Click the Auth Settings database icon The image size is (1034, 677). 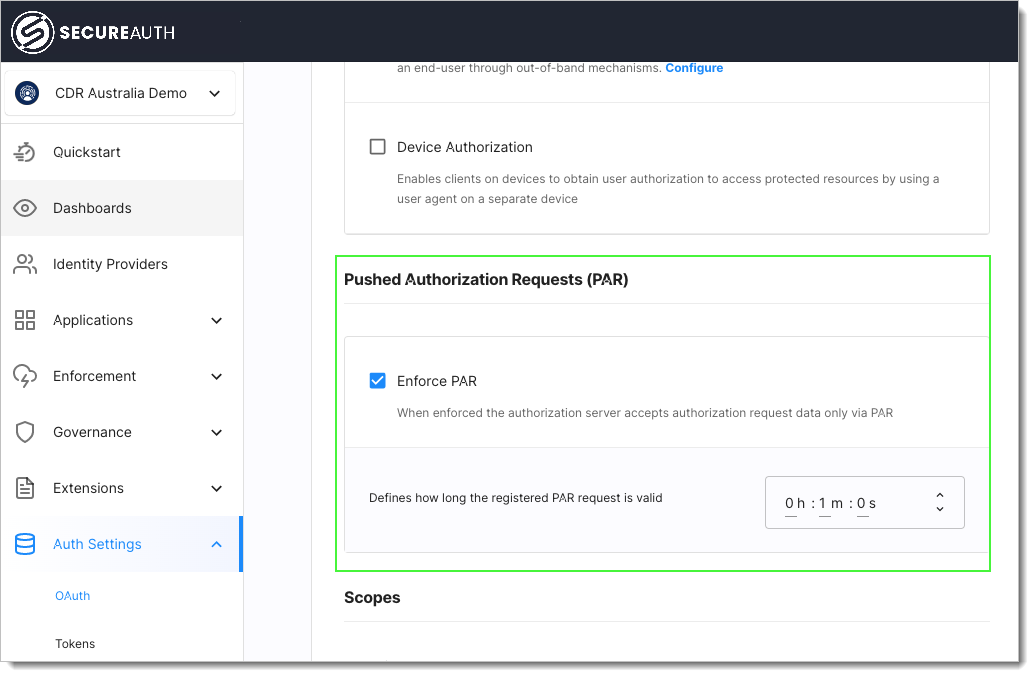(x=25, y=545)
